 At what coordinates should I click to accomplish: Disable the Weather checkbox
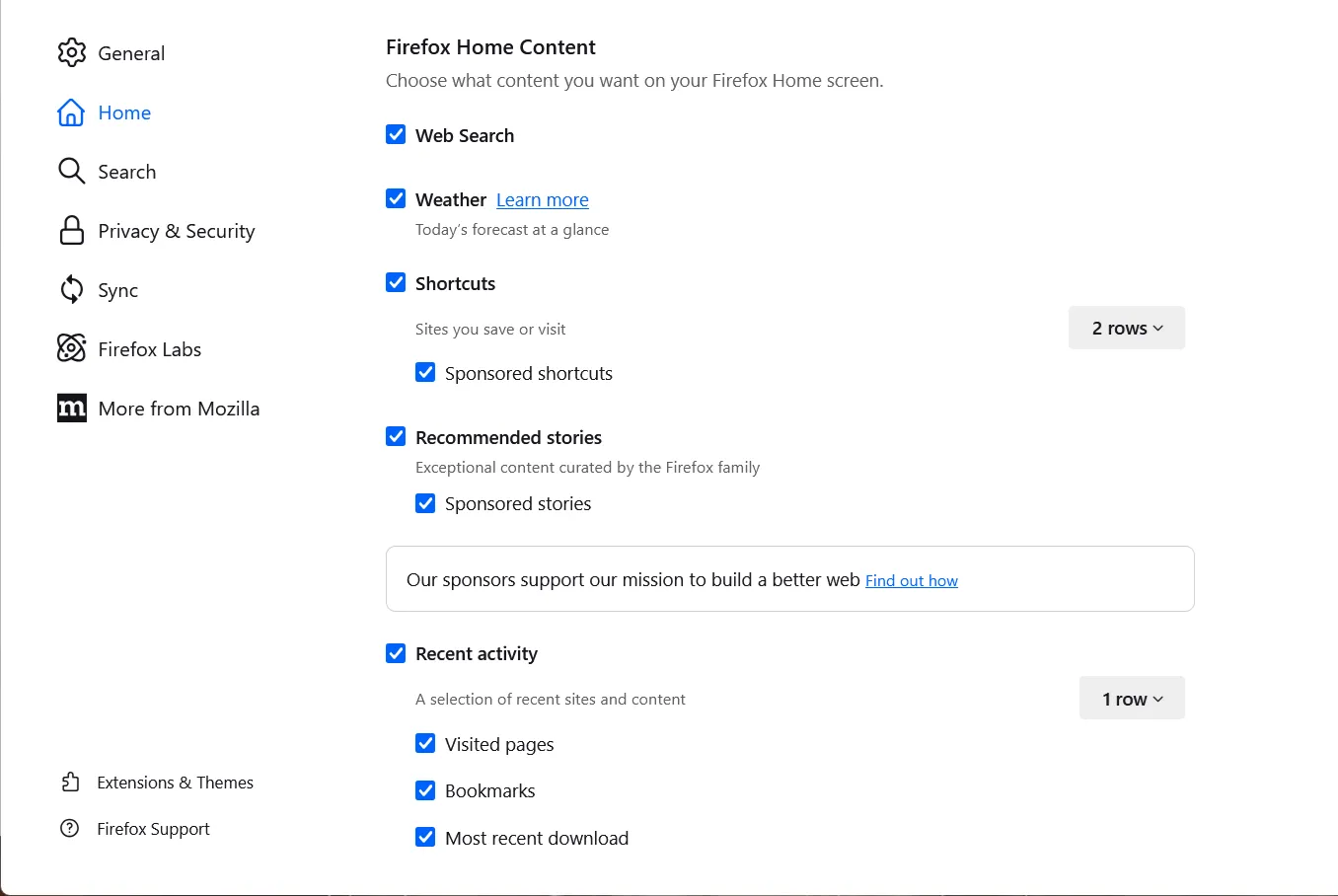pyautogui.click(x=396, y=199)
